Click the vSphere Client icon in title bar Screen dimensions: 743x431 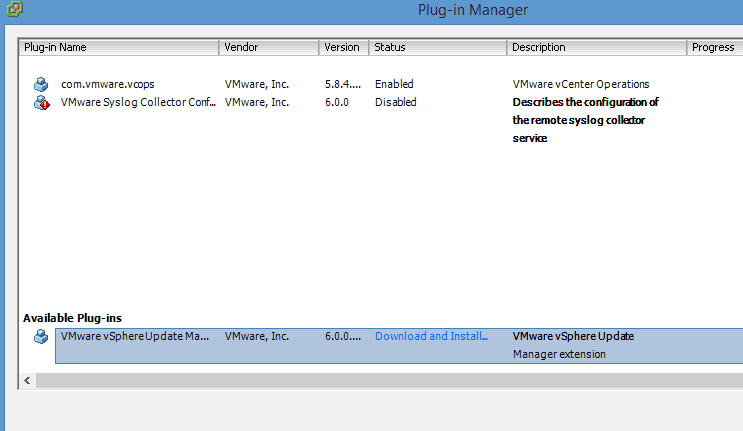[x=15, y=9]
